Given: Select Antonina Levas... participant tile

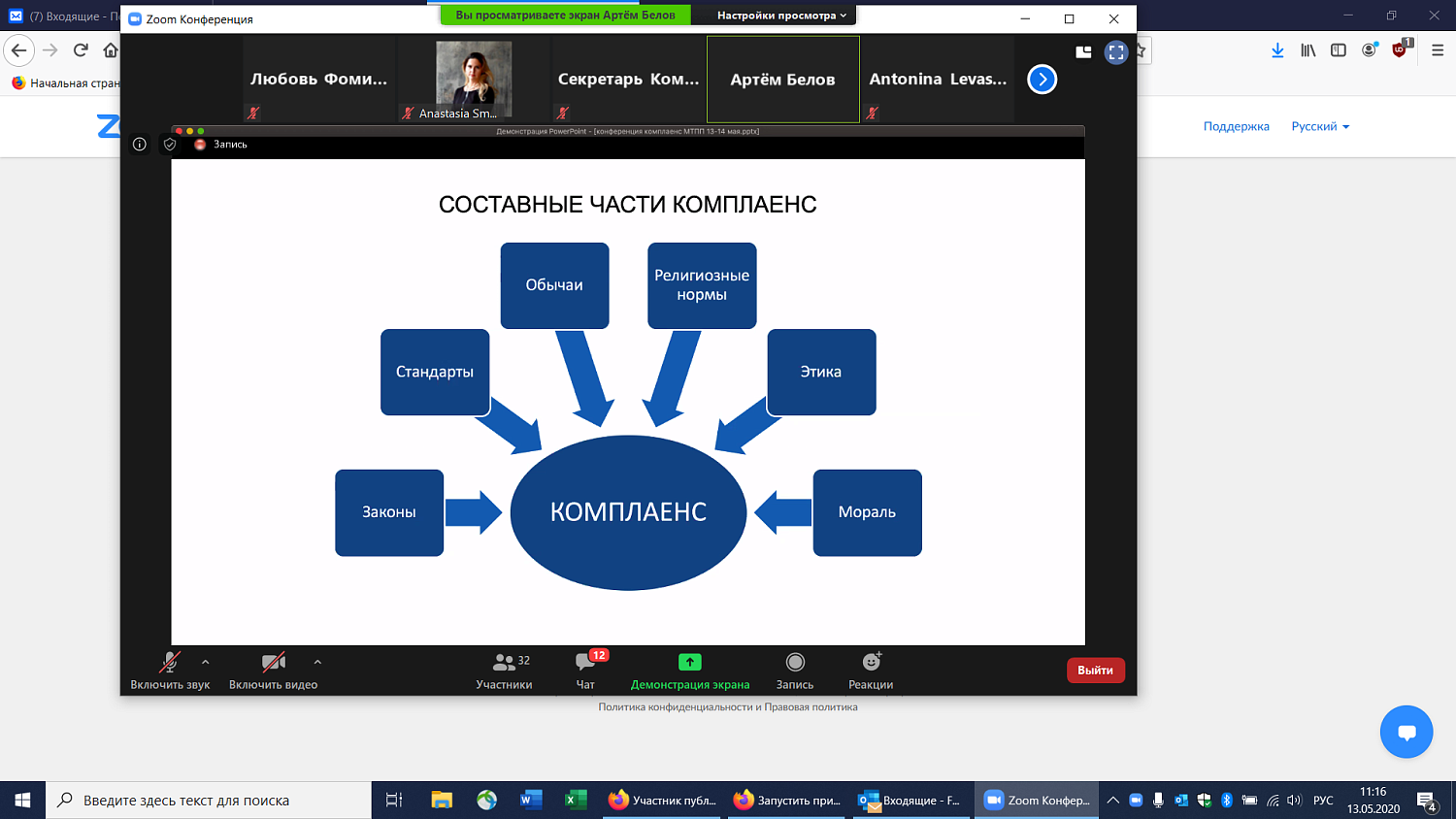Looking at the screenshot, I should point(938,80).
